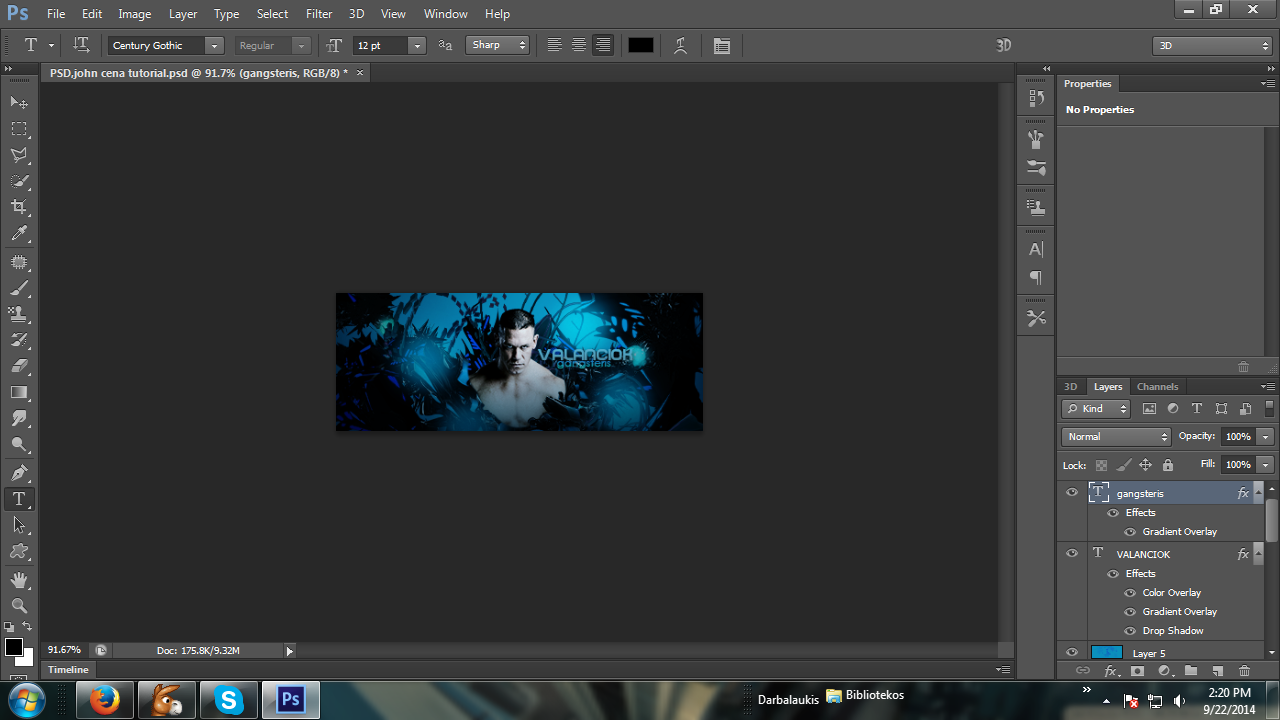Select the Clone Stamp tool

coord(19,314)
